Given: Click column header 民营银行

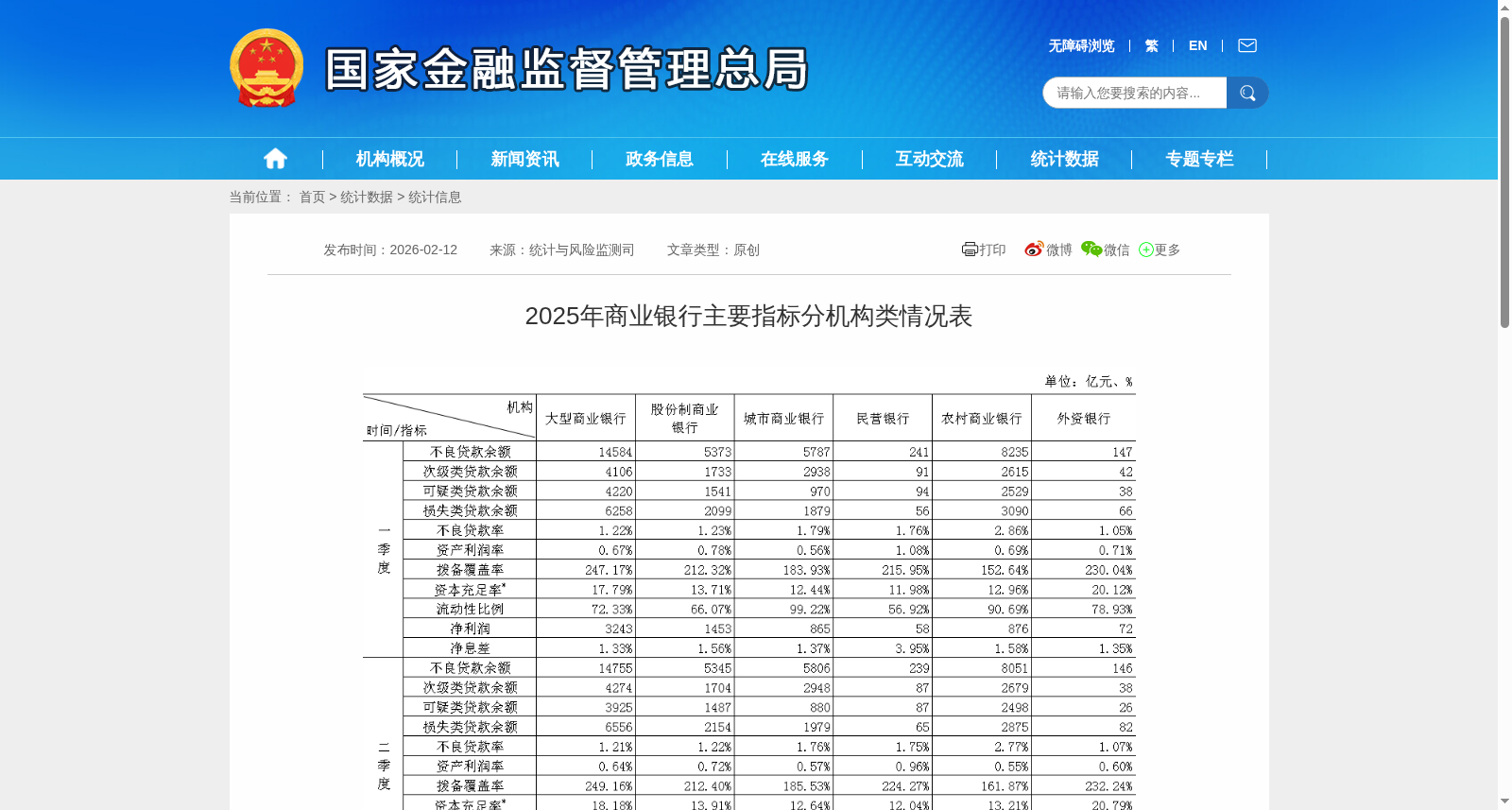Looking at the screenshot, I should (x=883, y=418).
